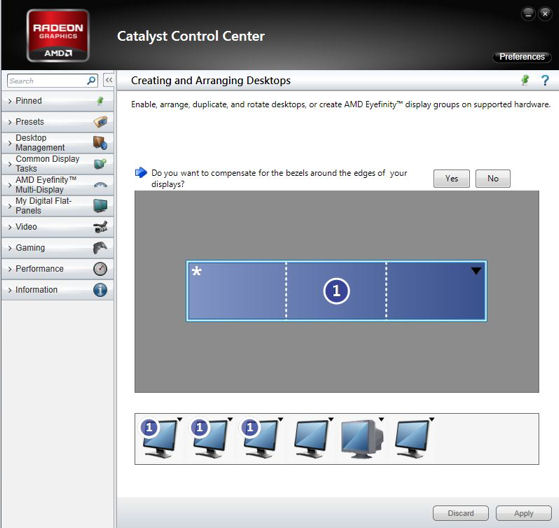Click the AMD Eyefinity Multi-Display icon
Image resolution: width=559 pixels, height=528 pixels.
click(x=100, y=185)
